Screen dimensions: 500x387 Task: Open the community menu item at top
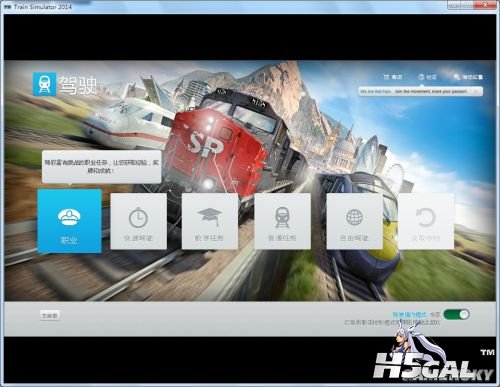(x=427, y=77)
